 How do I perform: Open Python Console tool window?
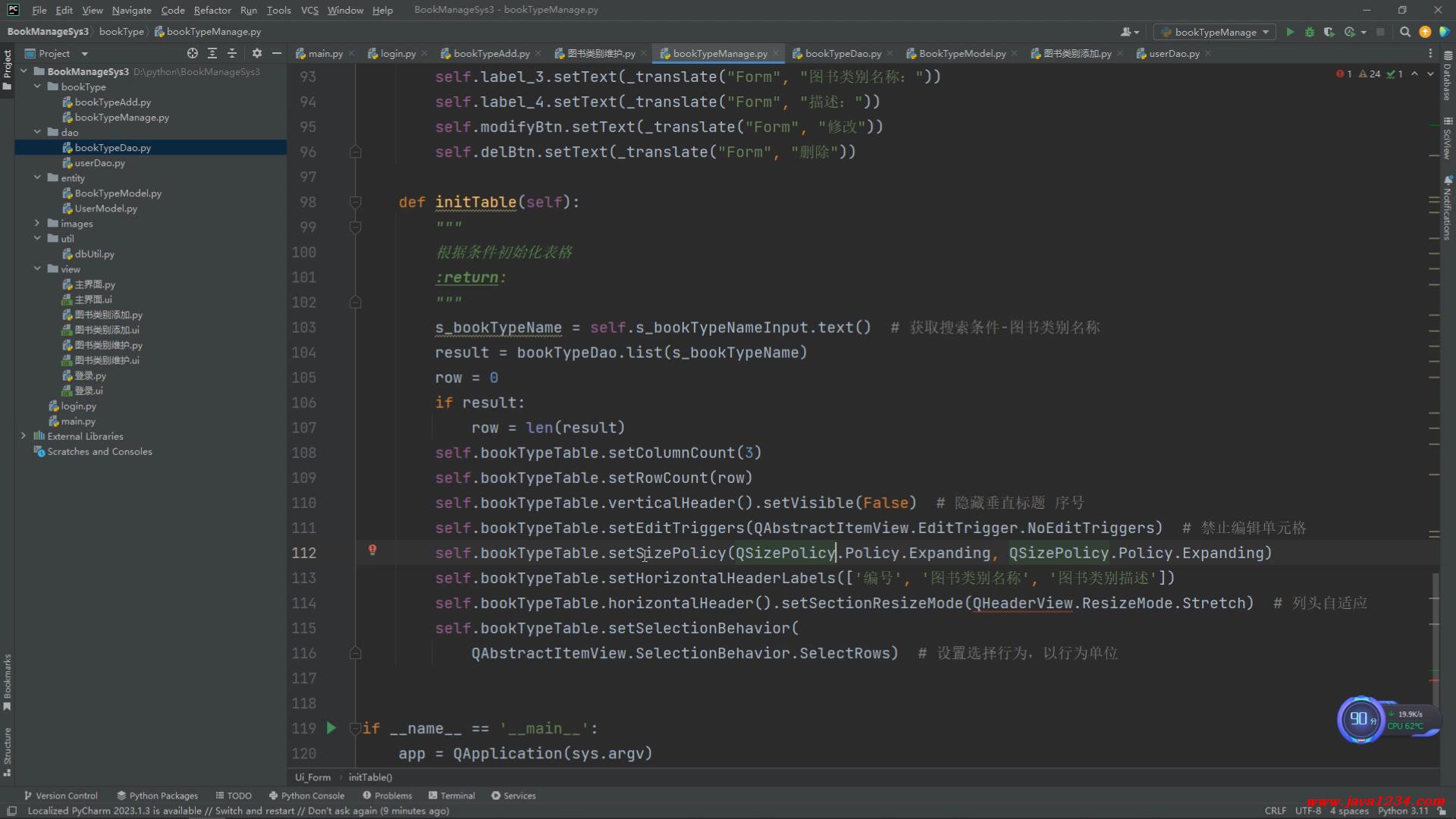point(306,795)
